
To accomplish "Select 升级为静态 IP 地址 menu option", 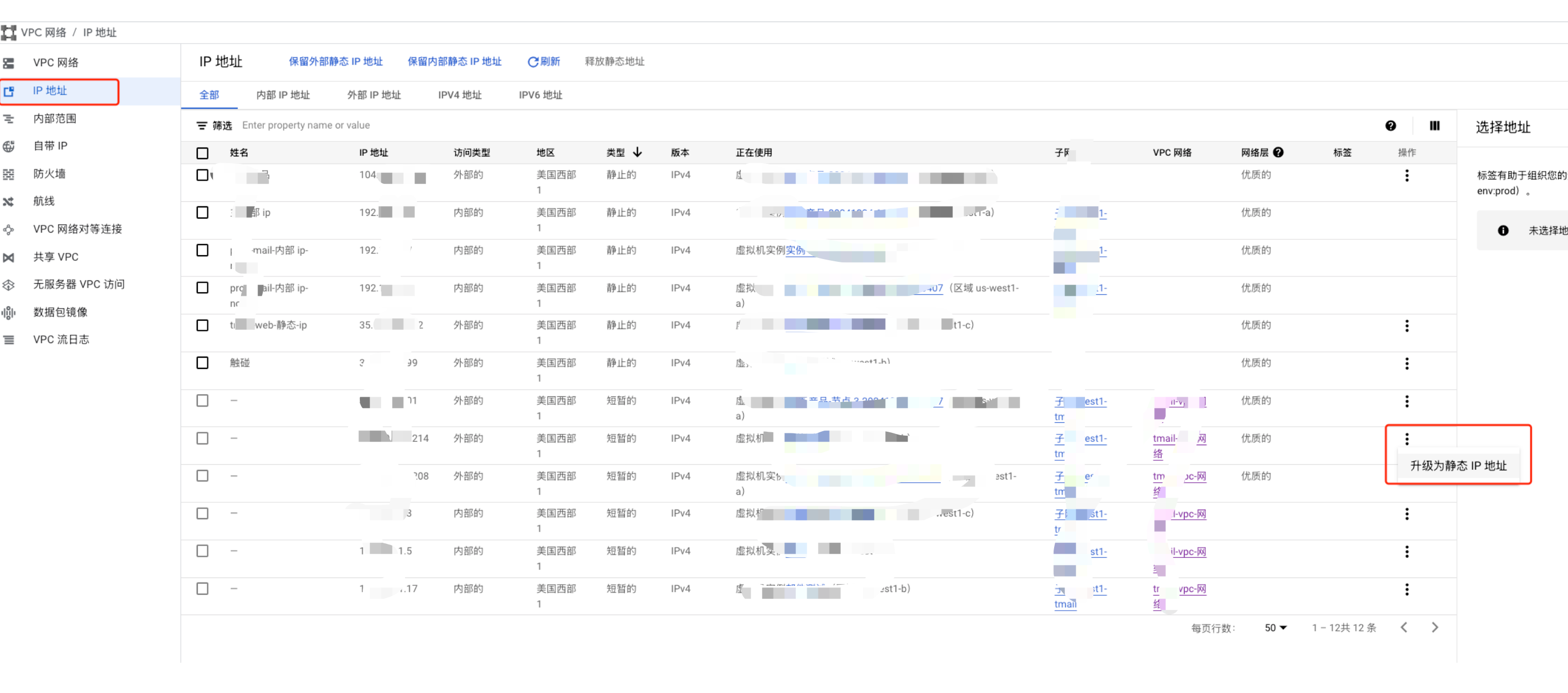I will [x=1458, y=466].
